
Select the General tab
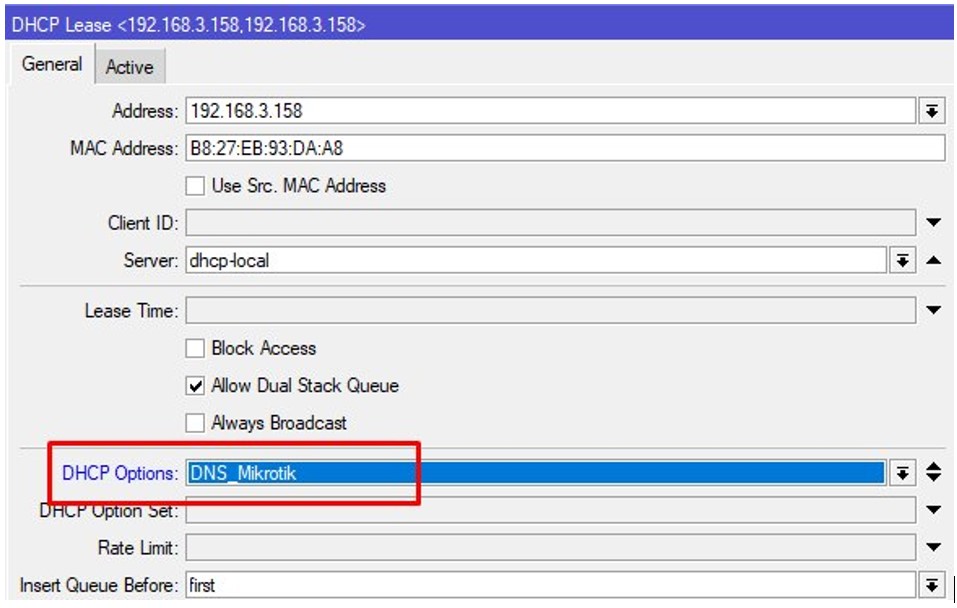coord(52,65)
